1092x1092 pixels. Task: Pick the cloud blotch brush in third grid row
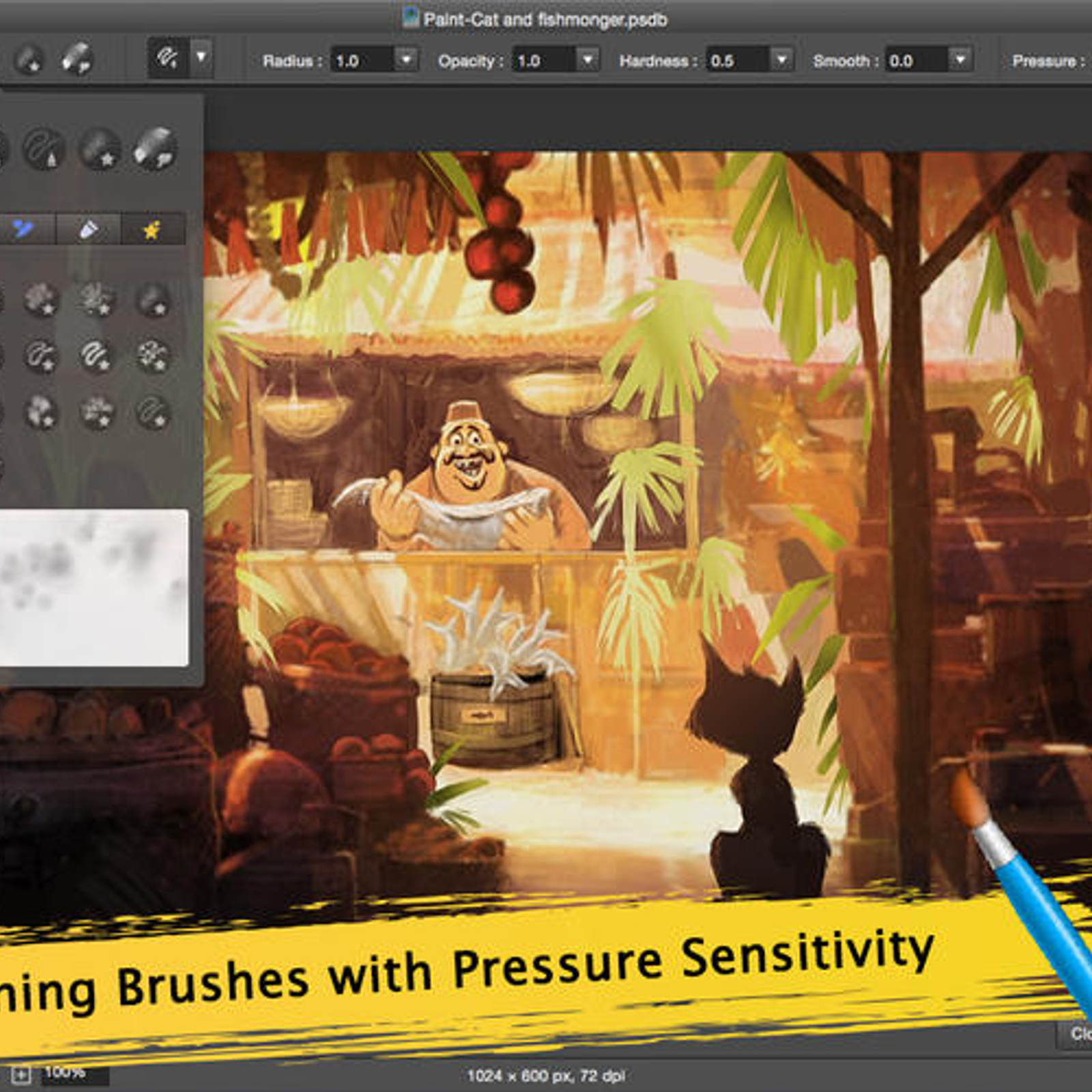(x=41, y=412)
